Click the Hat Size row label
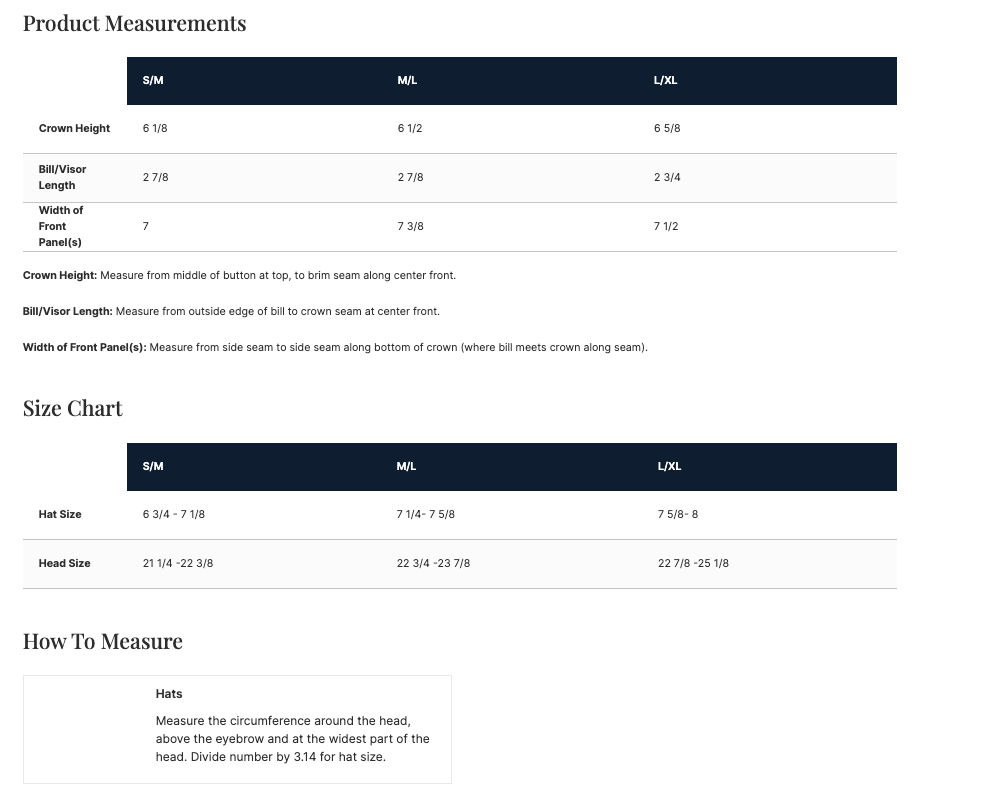This screenshot has width=994, height=798. coord(60,514)
